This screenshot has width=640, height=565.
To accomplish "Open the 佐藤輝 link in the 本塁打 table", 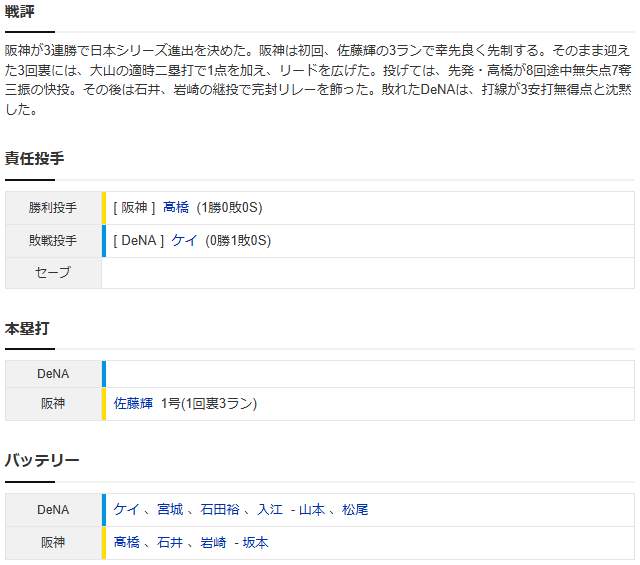I will [x=133, y=403].
